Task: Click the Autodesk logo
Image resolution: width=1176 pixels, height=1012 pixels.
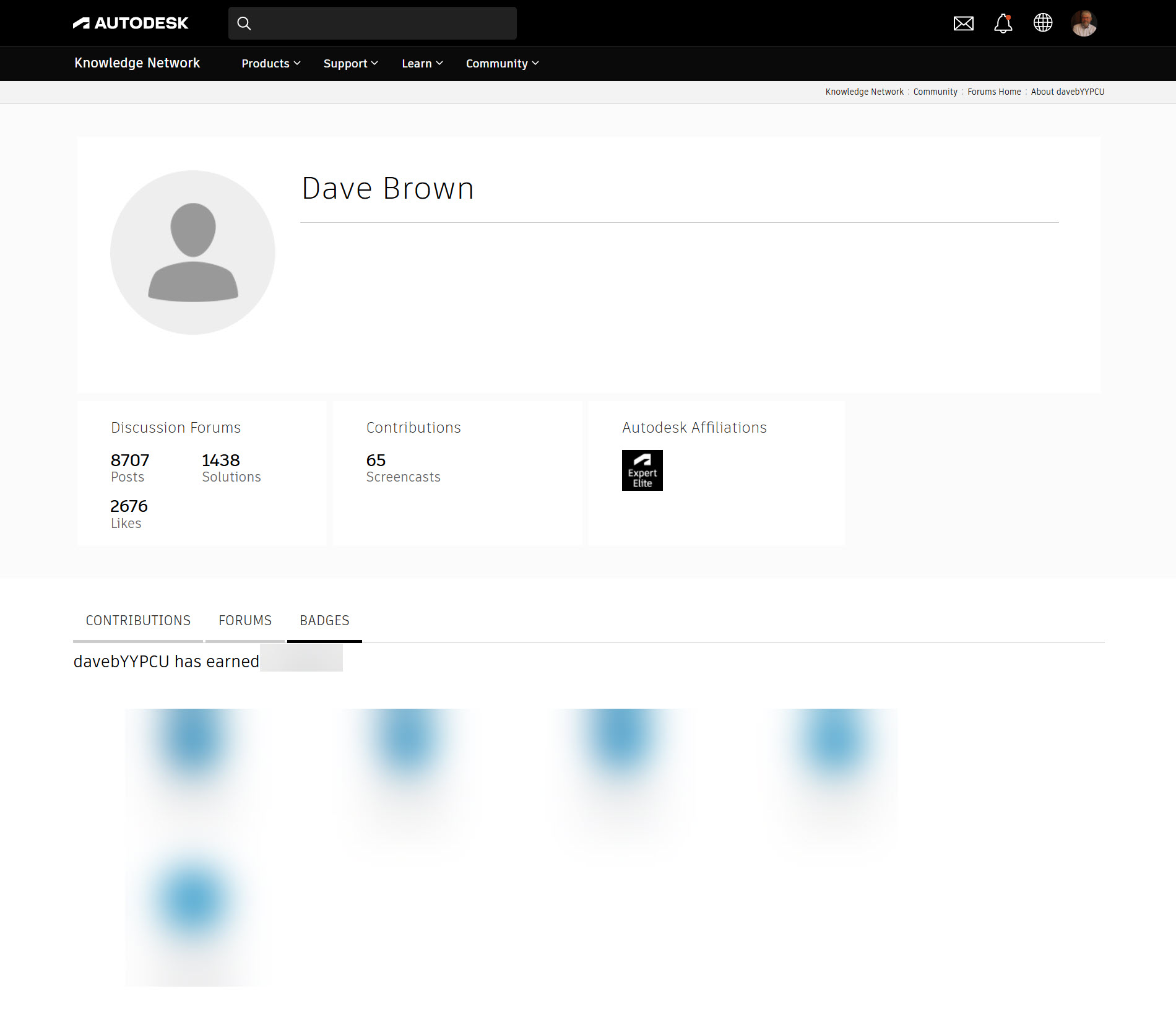Action: 131,23
